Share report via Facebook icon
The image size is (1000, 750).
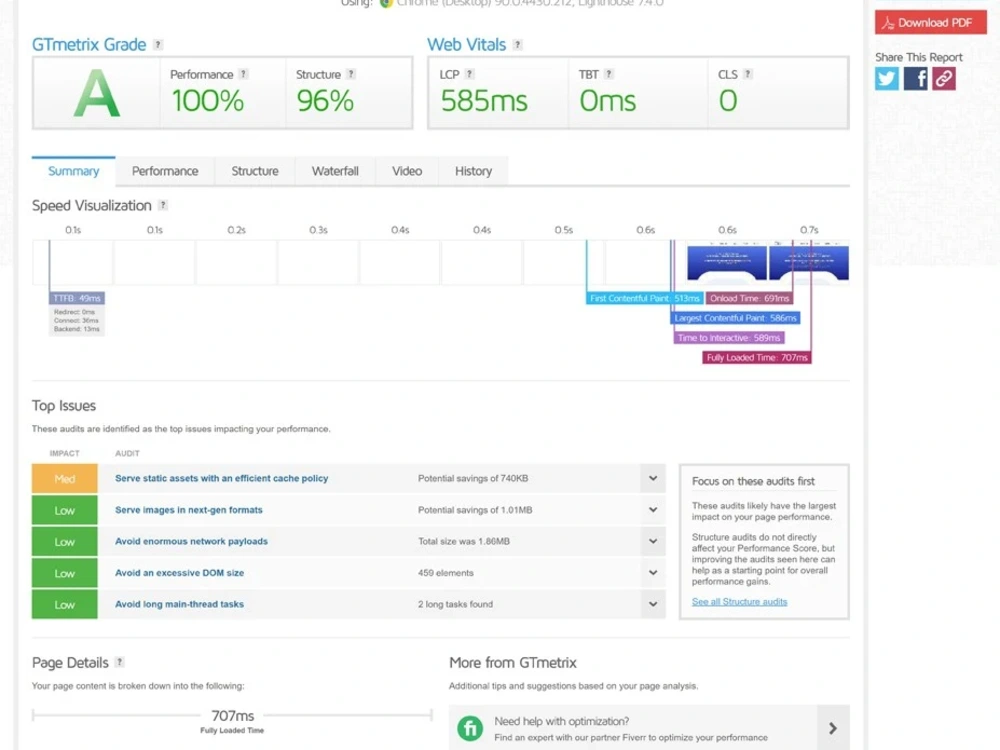[915, 78]
